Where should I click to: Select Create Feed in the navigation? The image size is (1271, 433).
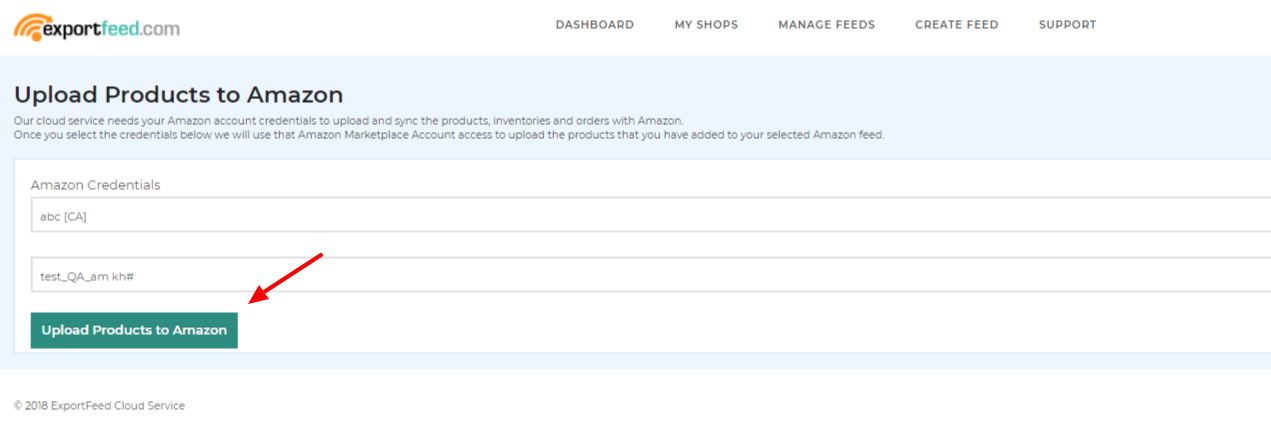(956, 25)
